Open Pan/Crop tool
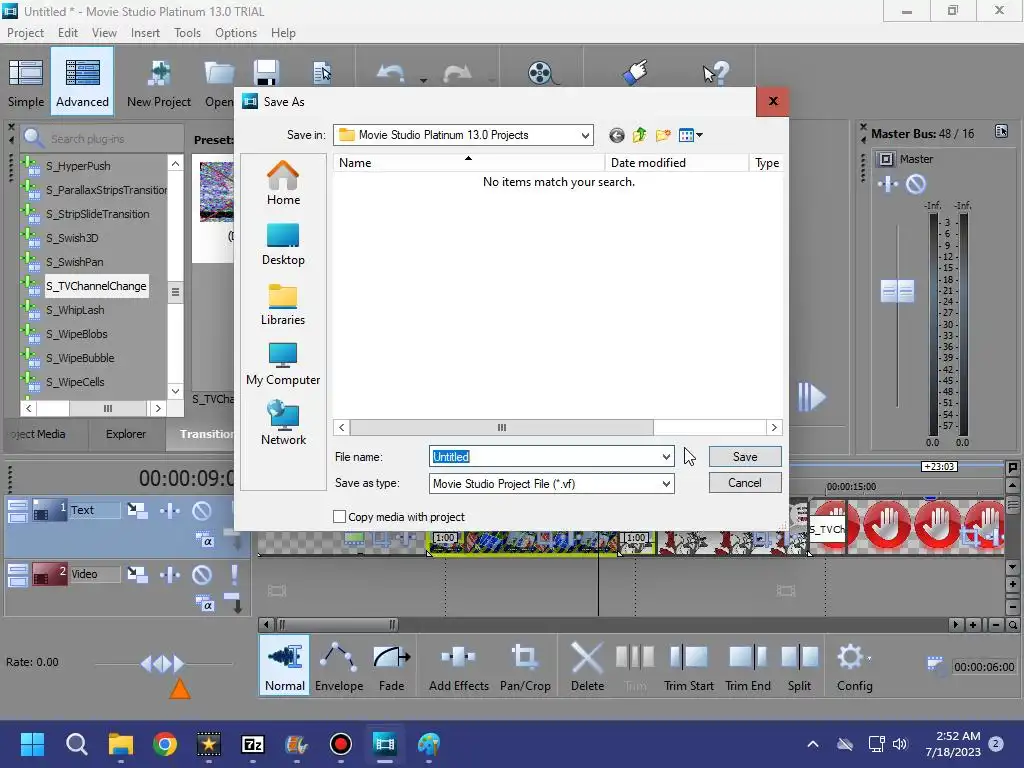The height and width of the screenshot is (768, 1024). (525, 667)
